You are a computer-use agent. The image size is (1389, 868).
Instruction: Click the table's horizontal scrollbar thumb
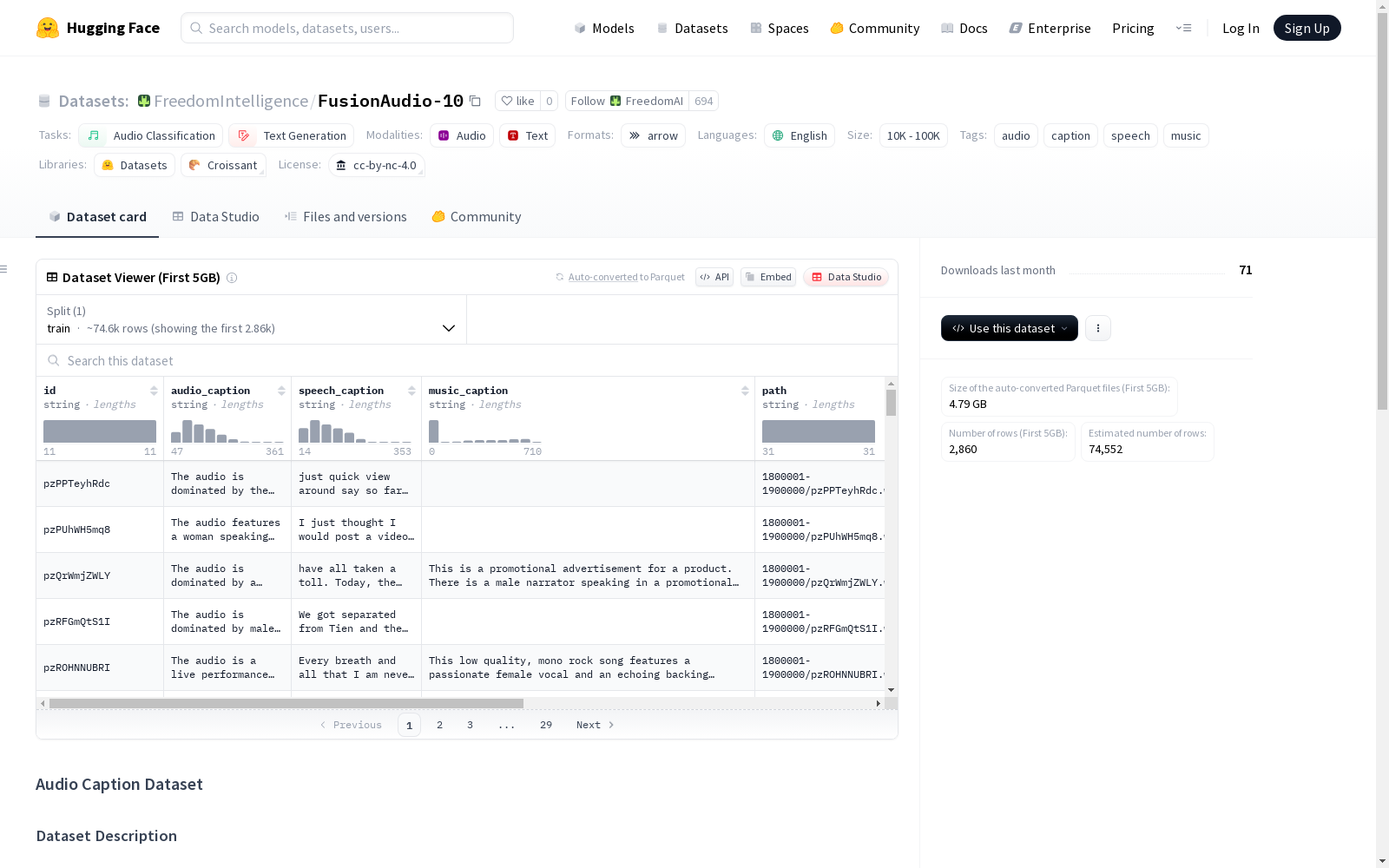pyautogui.click(x=286, y=703)
